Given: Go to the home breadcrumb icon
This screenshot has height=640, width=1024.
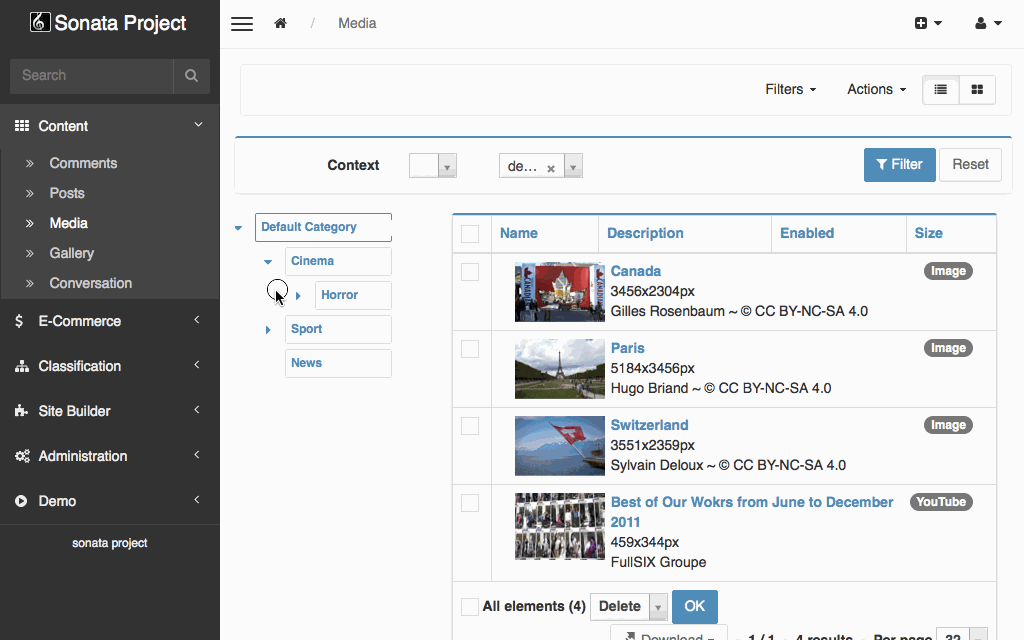Looking at the screenshot, I should [x=281, y=23].
